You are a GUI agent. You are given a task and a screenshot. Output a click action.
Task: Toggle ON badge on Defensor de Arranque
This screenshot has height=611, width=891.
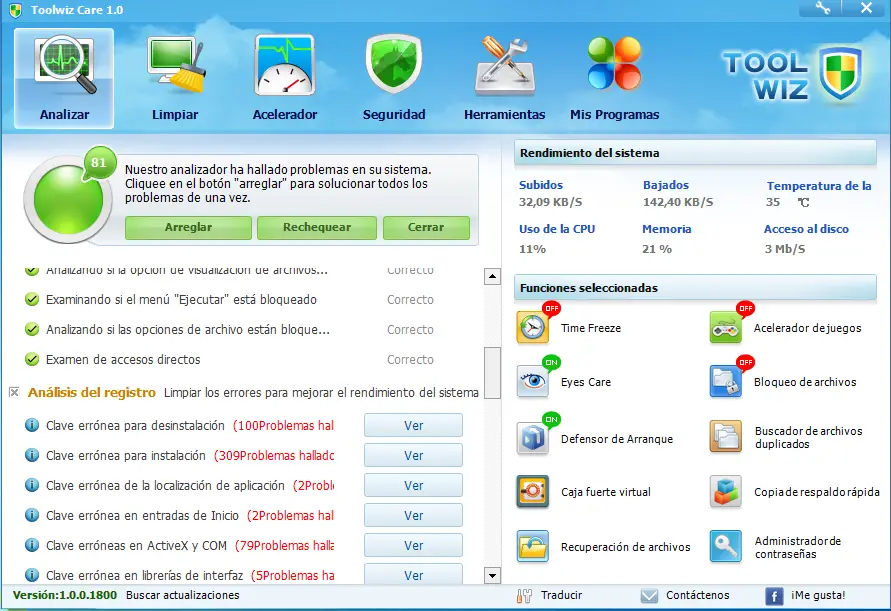click(x=551, y=419)
